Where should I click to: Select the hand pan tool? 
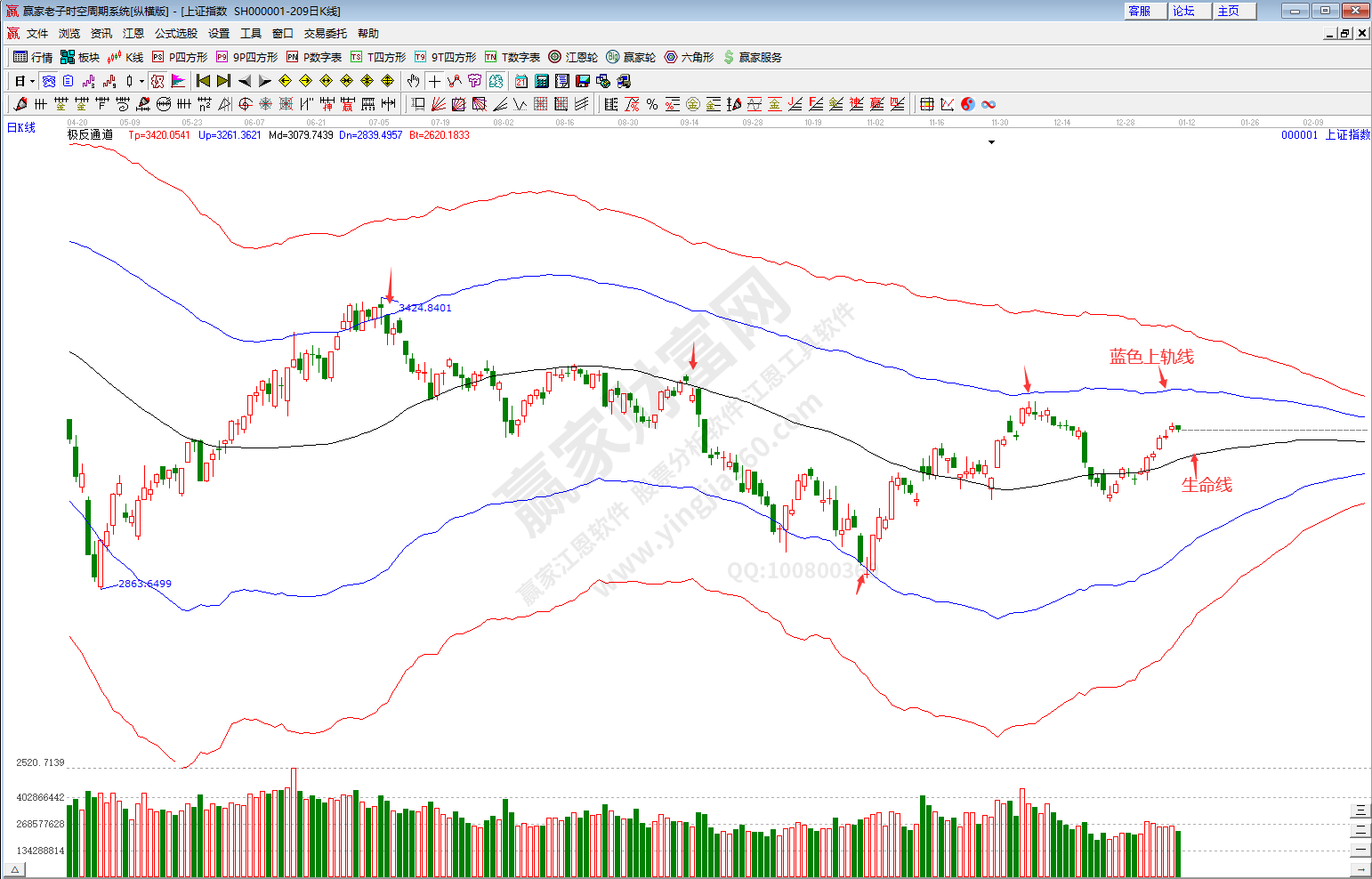tap(413, 81)
